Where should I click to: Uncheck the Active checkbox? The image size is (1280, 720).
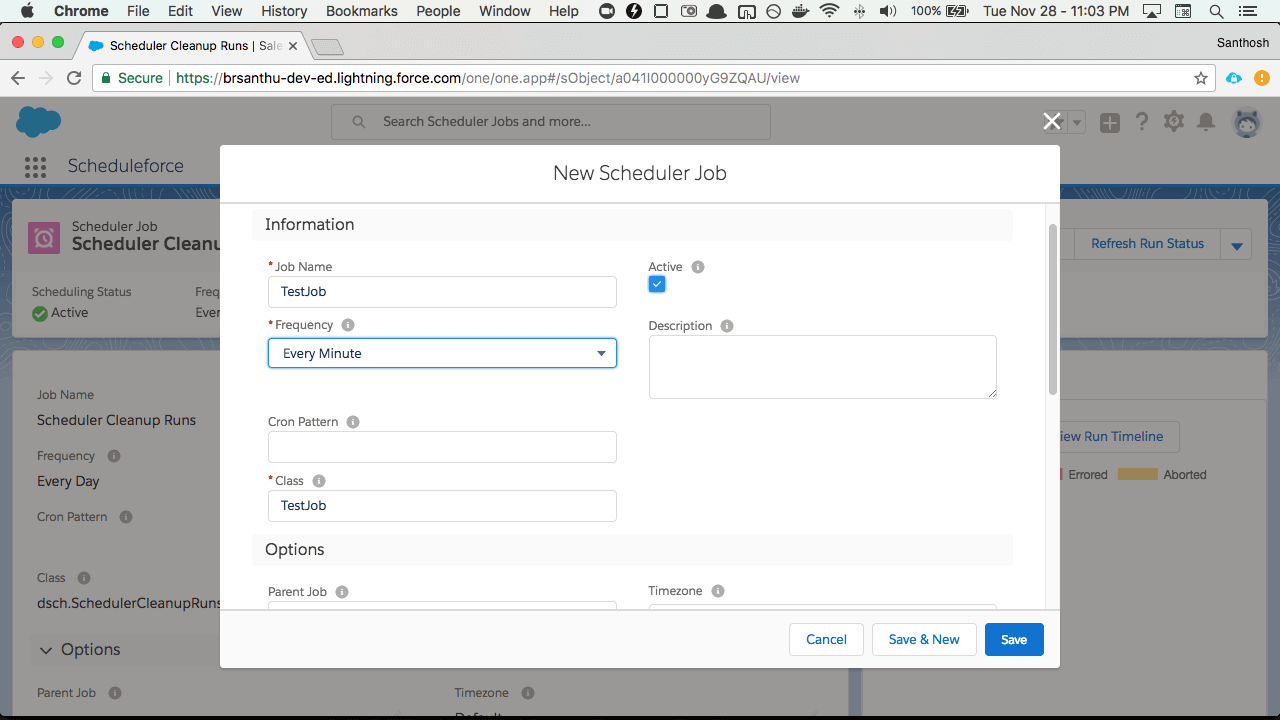[657, 285]
